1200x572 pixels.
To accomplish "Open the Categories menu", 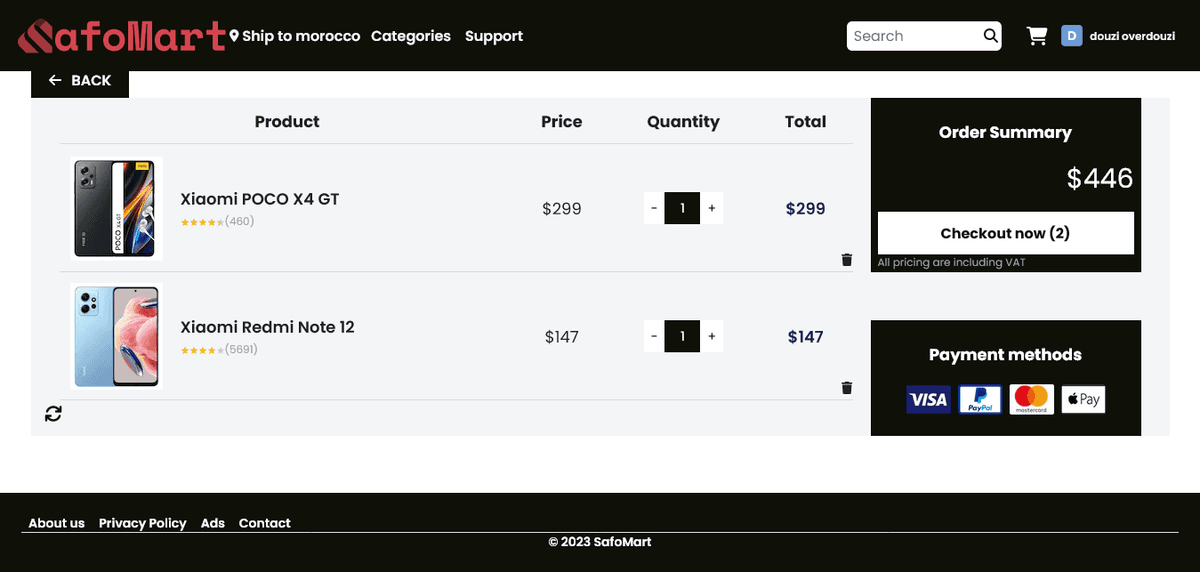I will (x=410, y=36).
